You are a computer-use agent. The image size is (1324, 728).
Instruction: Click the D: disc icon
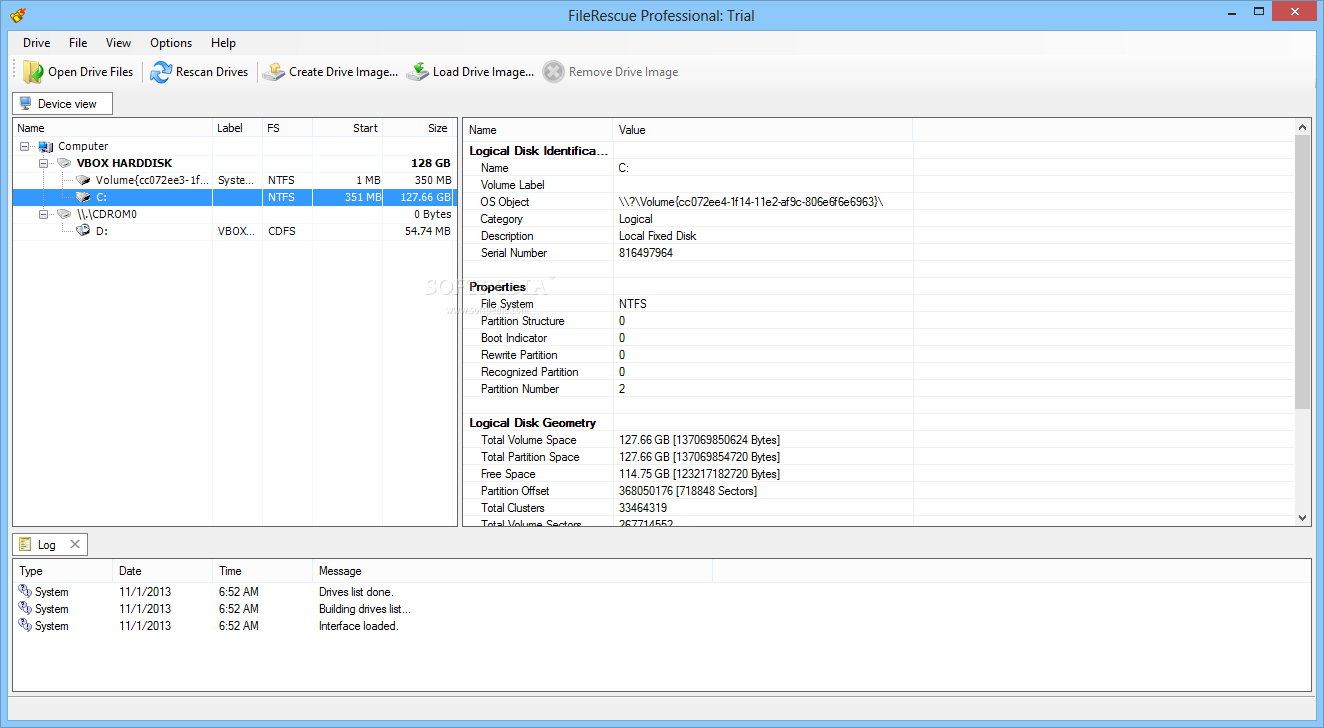coord(83,231)
